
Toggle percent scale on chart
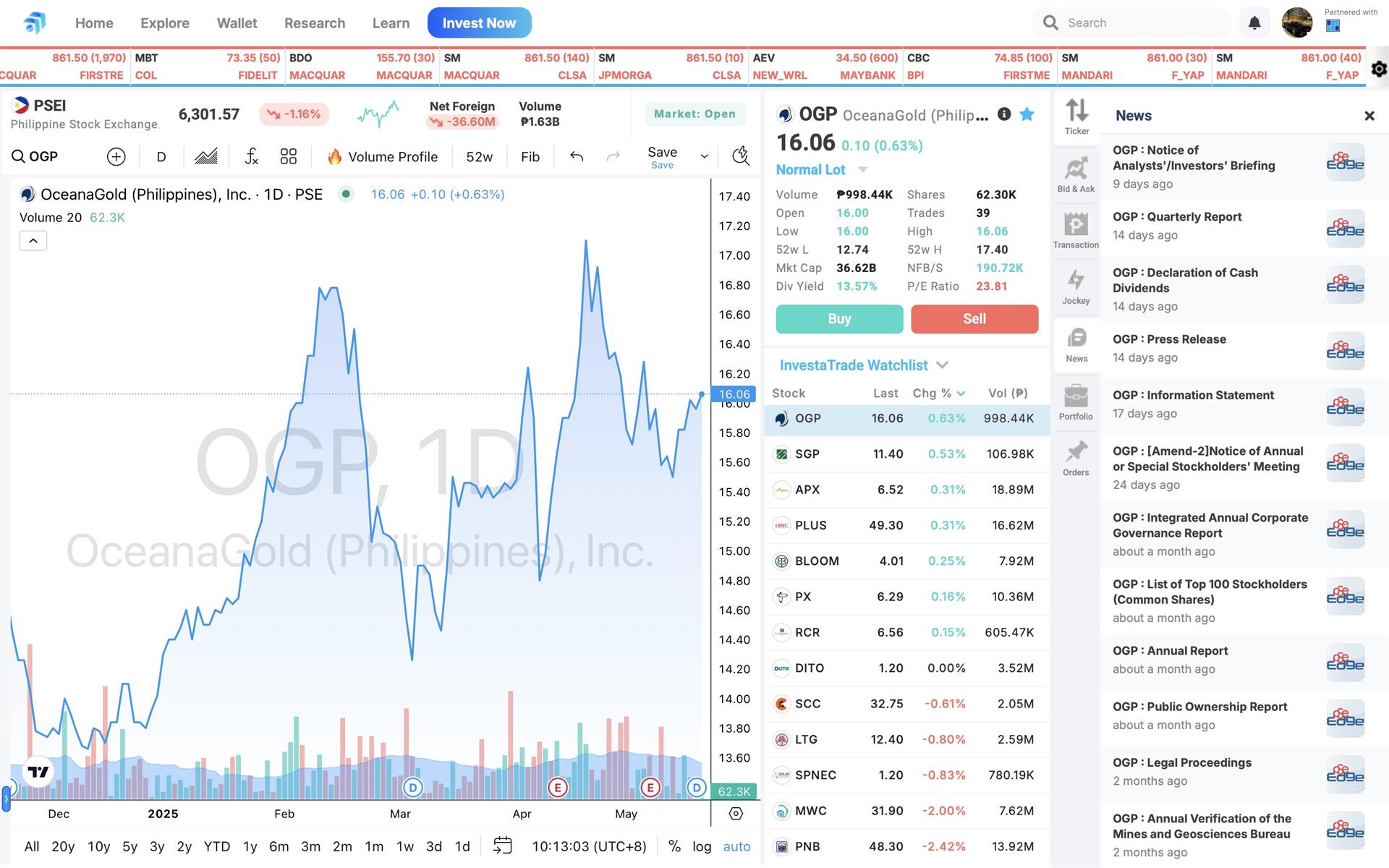click(x=674, y=846)
